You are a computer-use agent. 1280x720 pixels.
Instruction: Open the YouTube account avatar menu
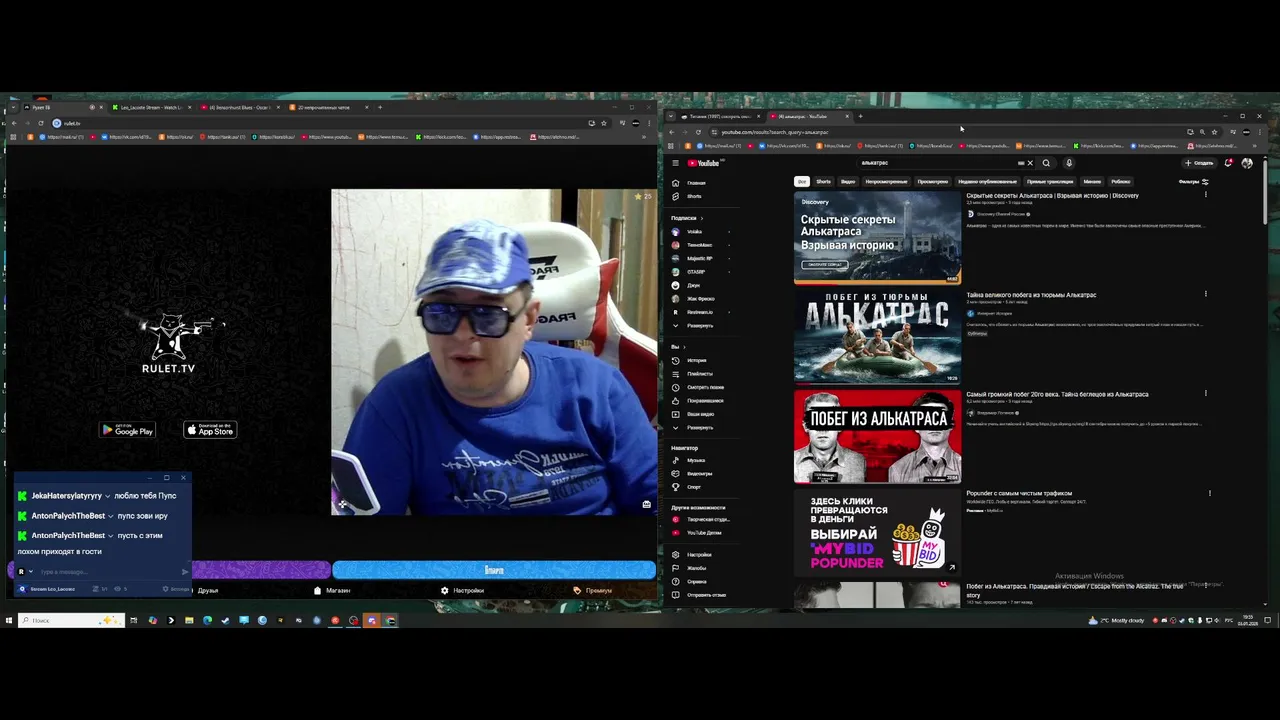(x=1247, y=163)
